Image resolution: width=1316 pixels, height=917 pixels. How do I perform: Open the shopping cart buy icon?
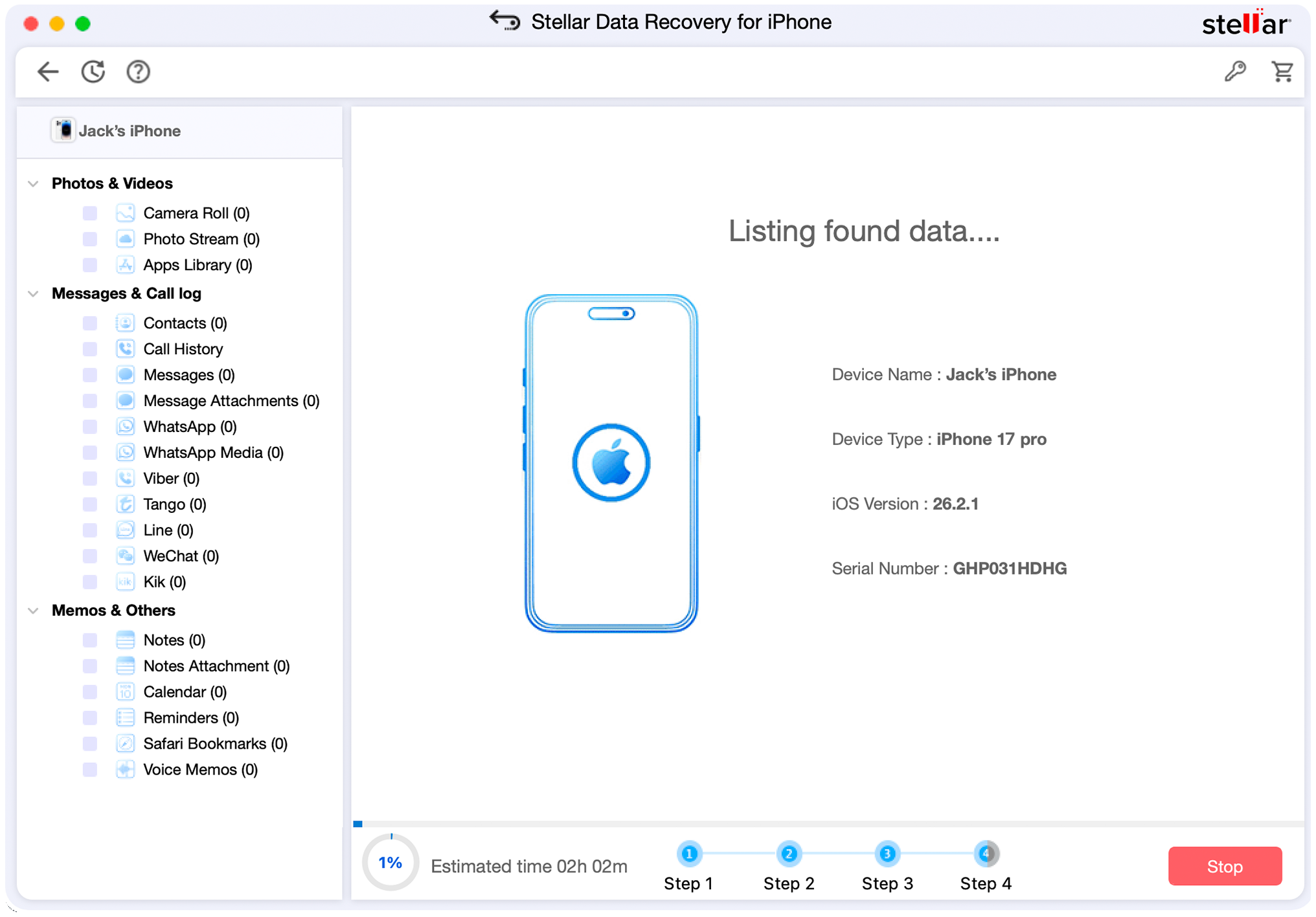(1282, 71)
